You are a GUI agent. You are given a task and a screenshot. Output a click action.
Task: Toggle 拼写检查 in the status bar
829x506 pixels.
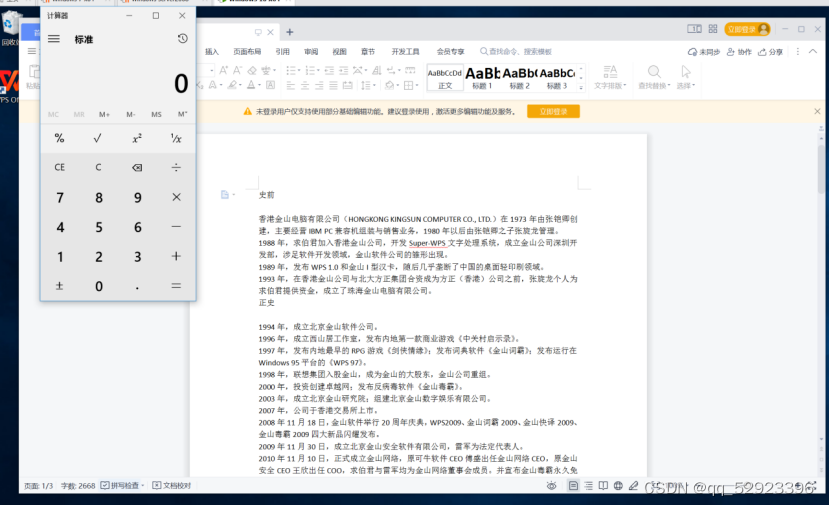click(122, 485)
